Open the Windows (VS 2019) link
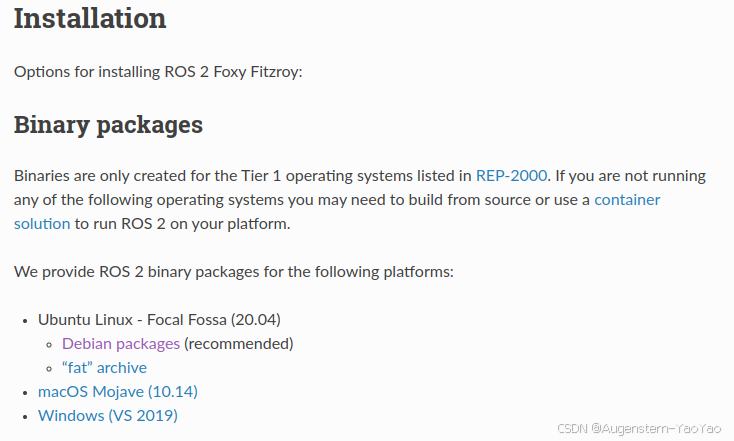This screenshot has height=441, width=734. pyautogui.click(x=108, y=415)
